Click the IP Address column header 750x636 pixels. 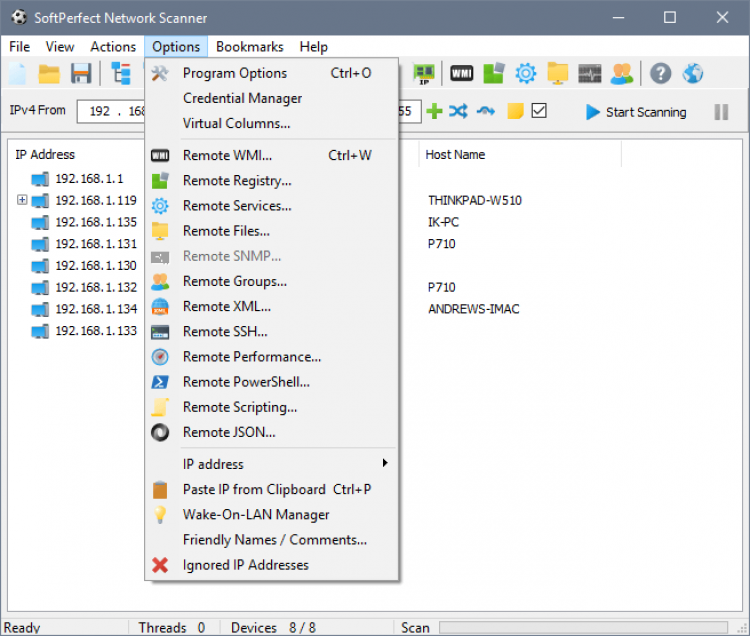45,154
